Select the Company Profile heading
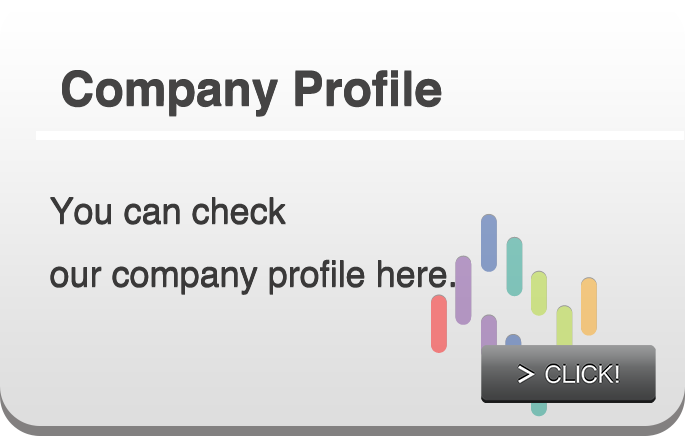The width and height of the screenshot is (685, 436). point(252,91)
